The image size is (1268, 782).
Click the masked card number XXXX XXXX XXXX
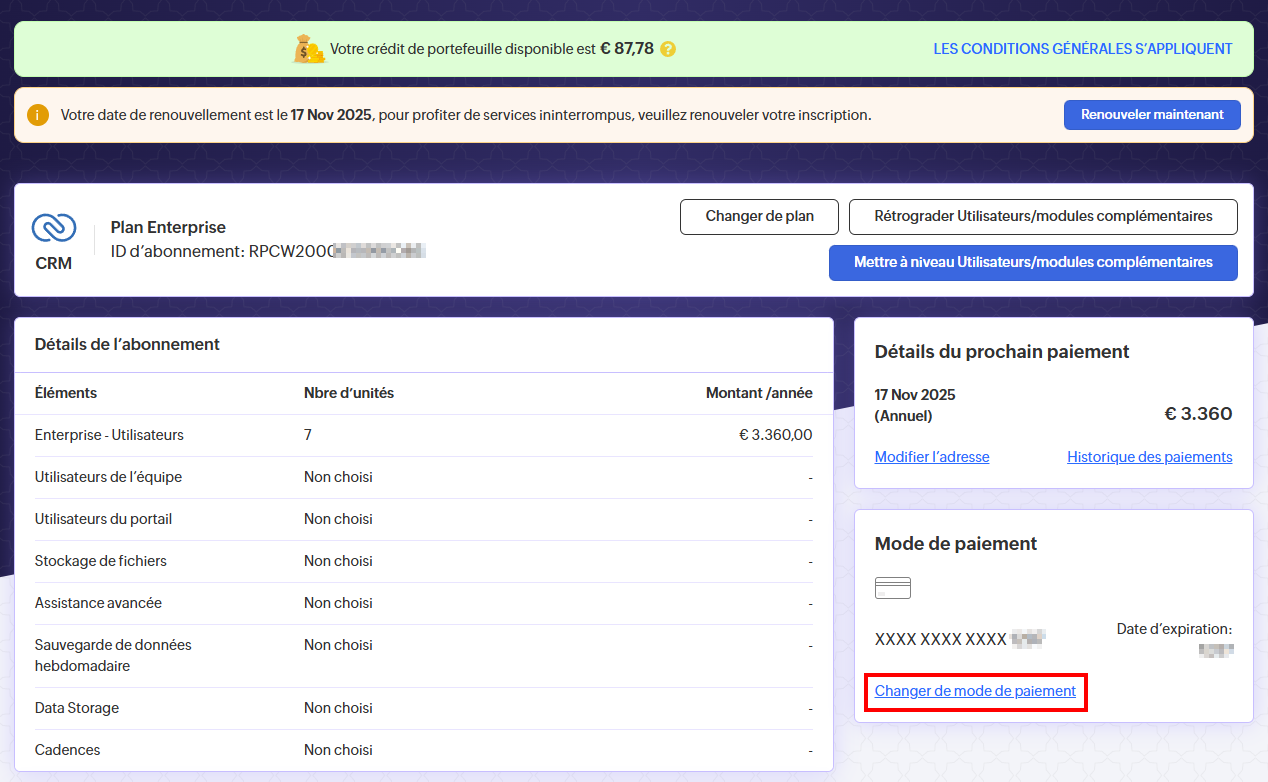click(940, 639)
